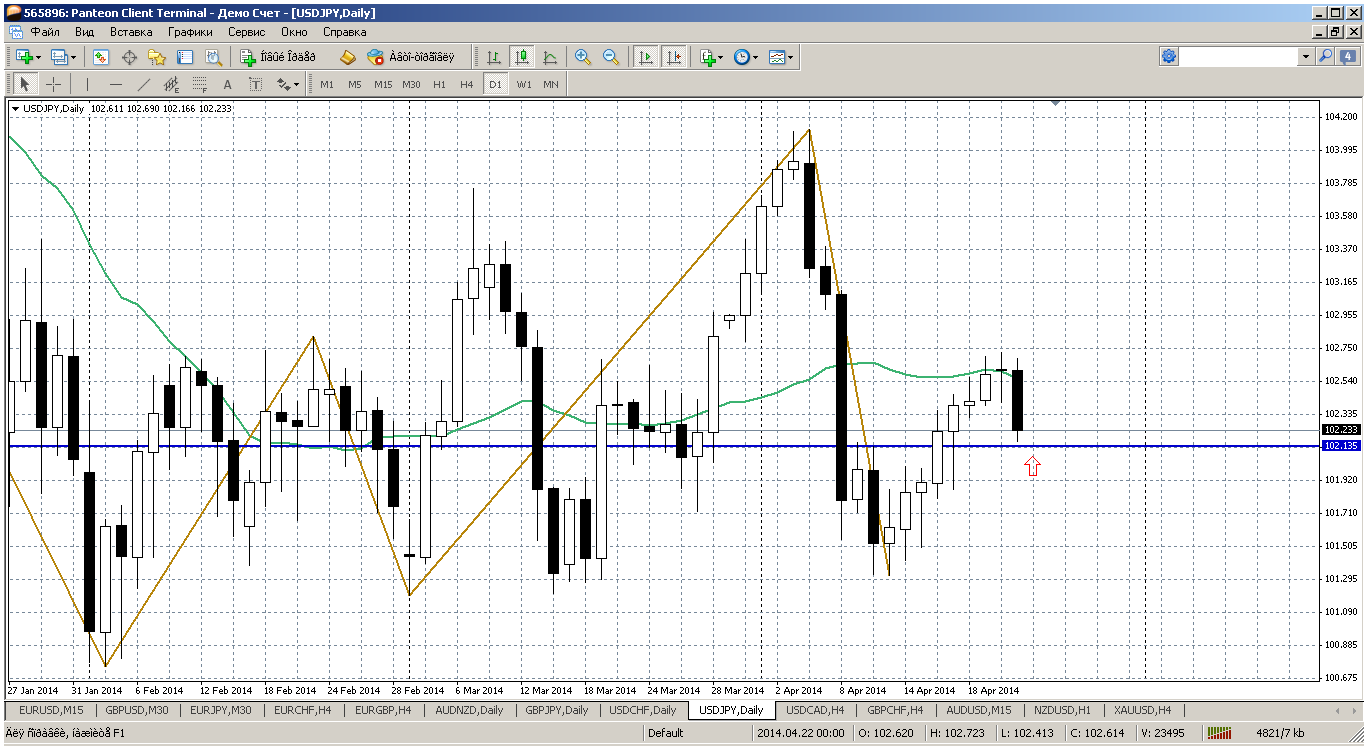Select the Fibonacci Retracement tool
The height and width of the screenshot is (746, 1368).
coord(200,84)
